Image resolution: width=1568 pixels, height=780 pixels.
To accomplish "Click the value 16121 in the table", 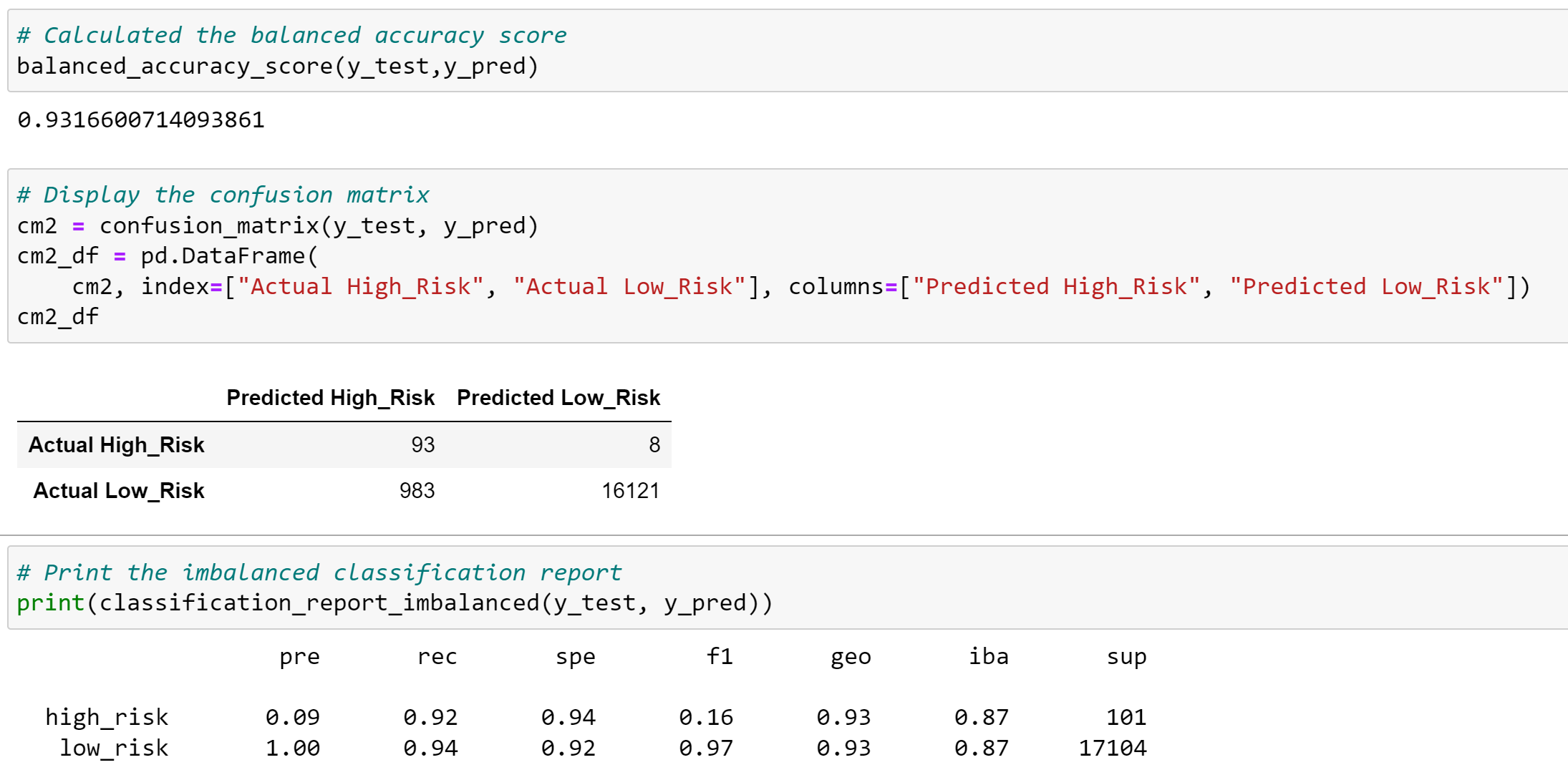I will click(631, 490).
